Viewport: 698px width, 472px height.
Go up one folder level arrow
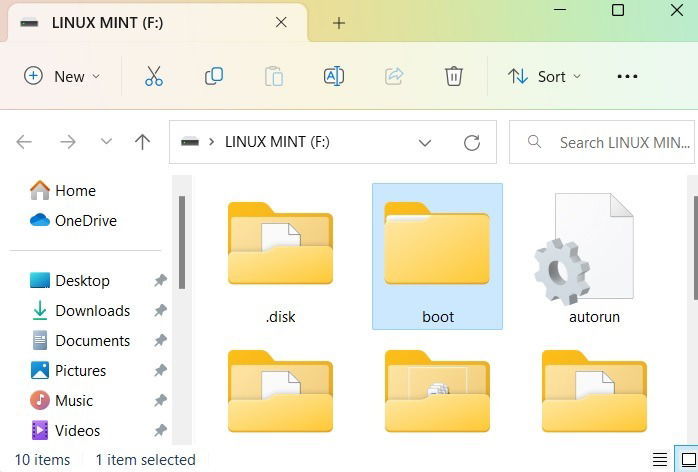pos(142,142)
